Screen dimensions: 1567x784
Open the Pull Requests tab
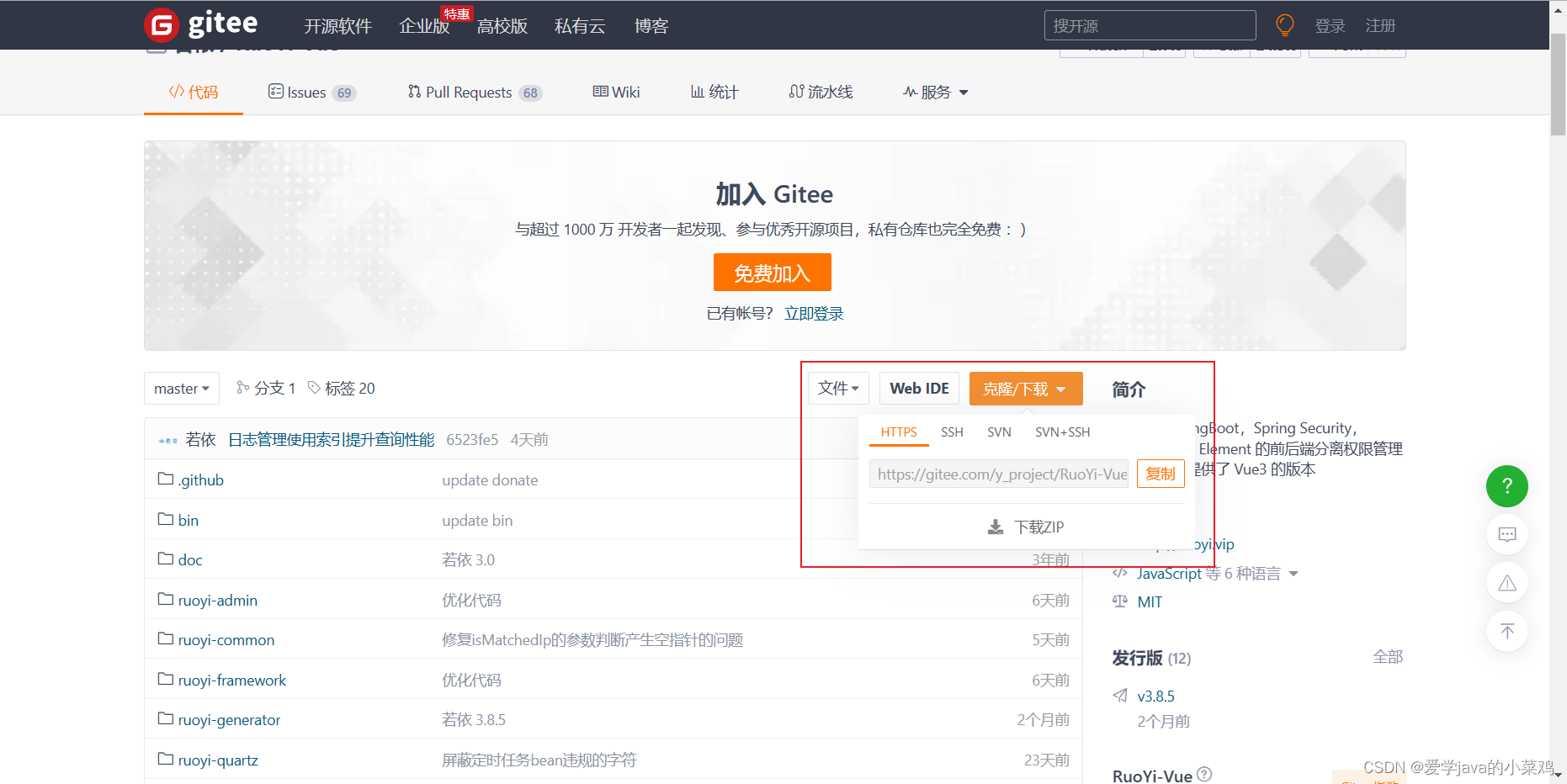coord(475,92)
